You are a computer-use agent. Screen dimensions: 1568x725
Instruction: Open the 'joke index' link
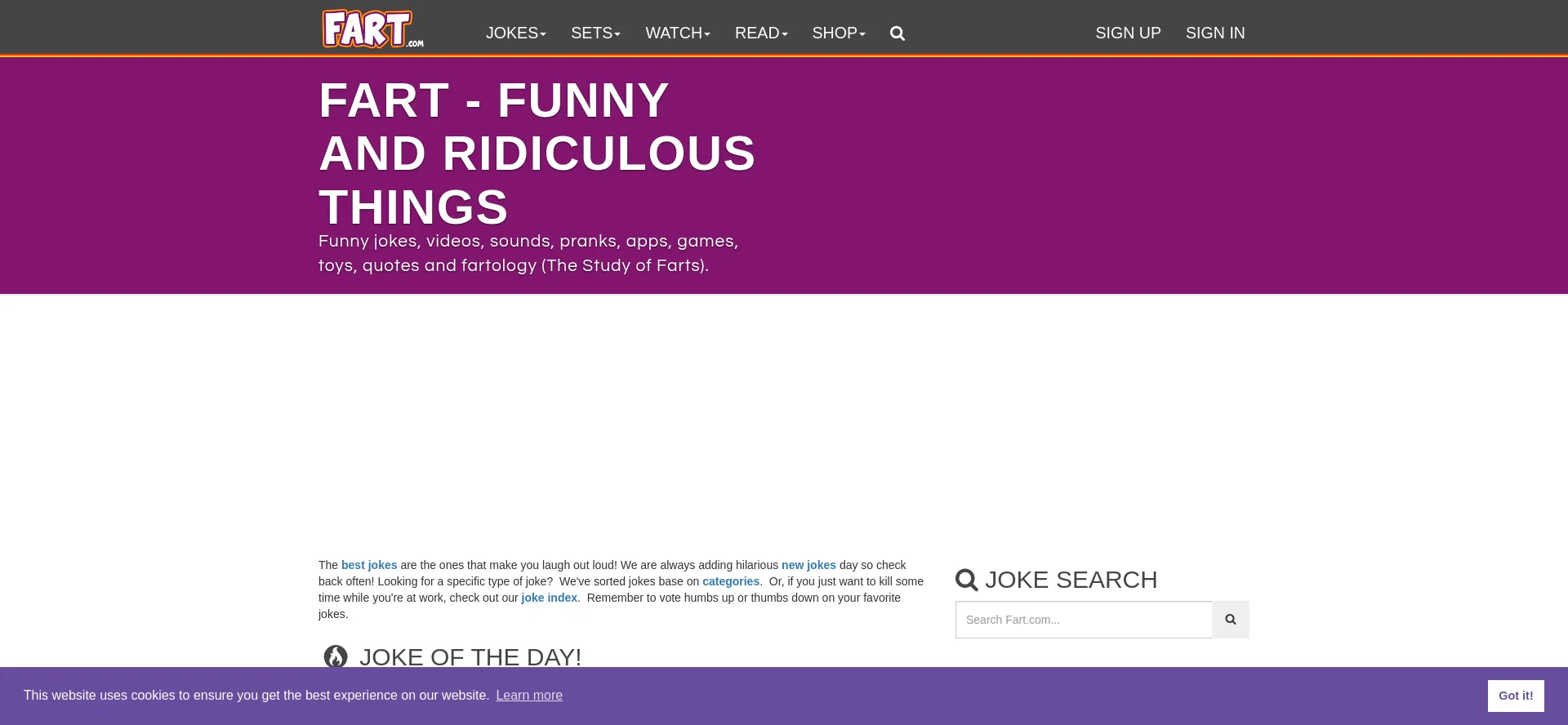click(549, 598)
